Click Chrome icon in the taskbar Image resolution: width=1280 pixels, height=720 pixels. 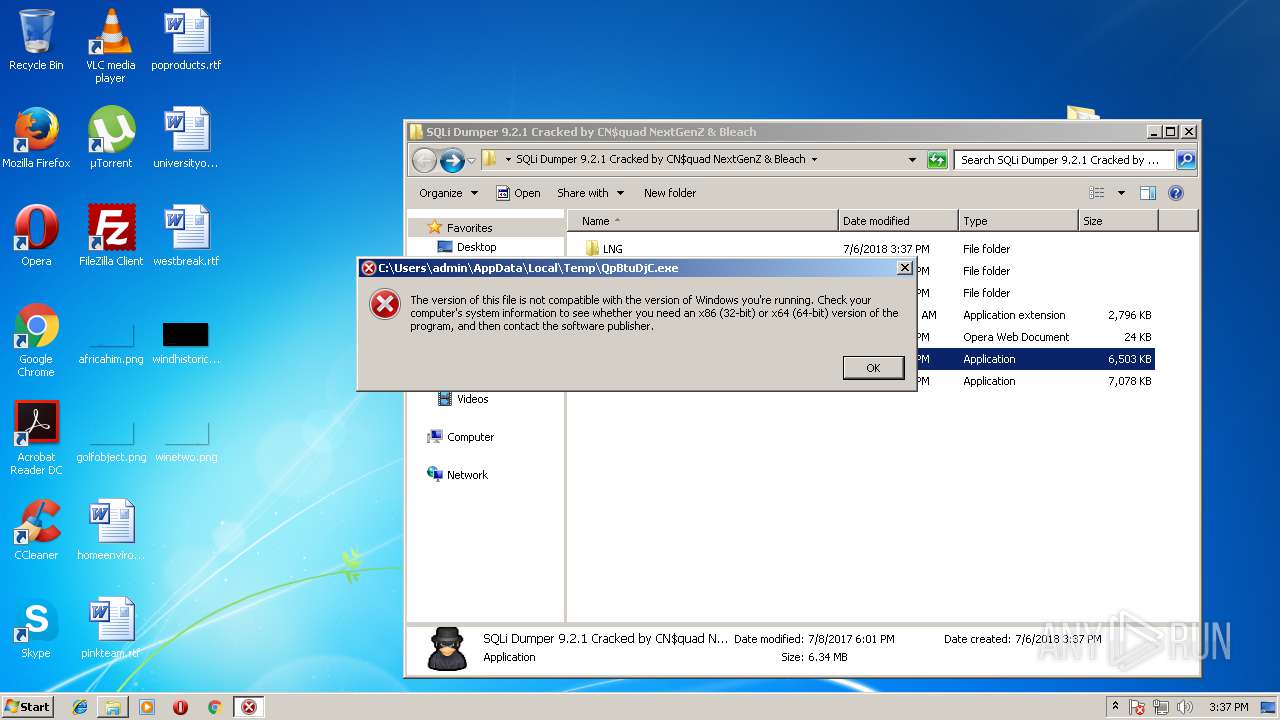point(214,707)
